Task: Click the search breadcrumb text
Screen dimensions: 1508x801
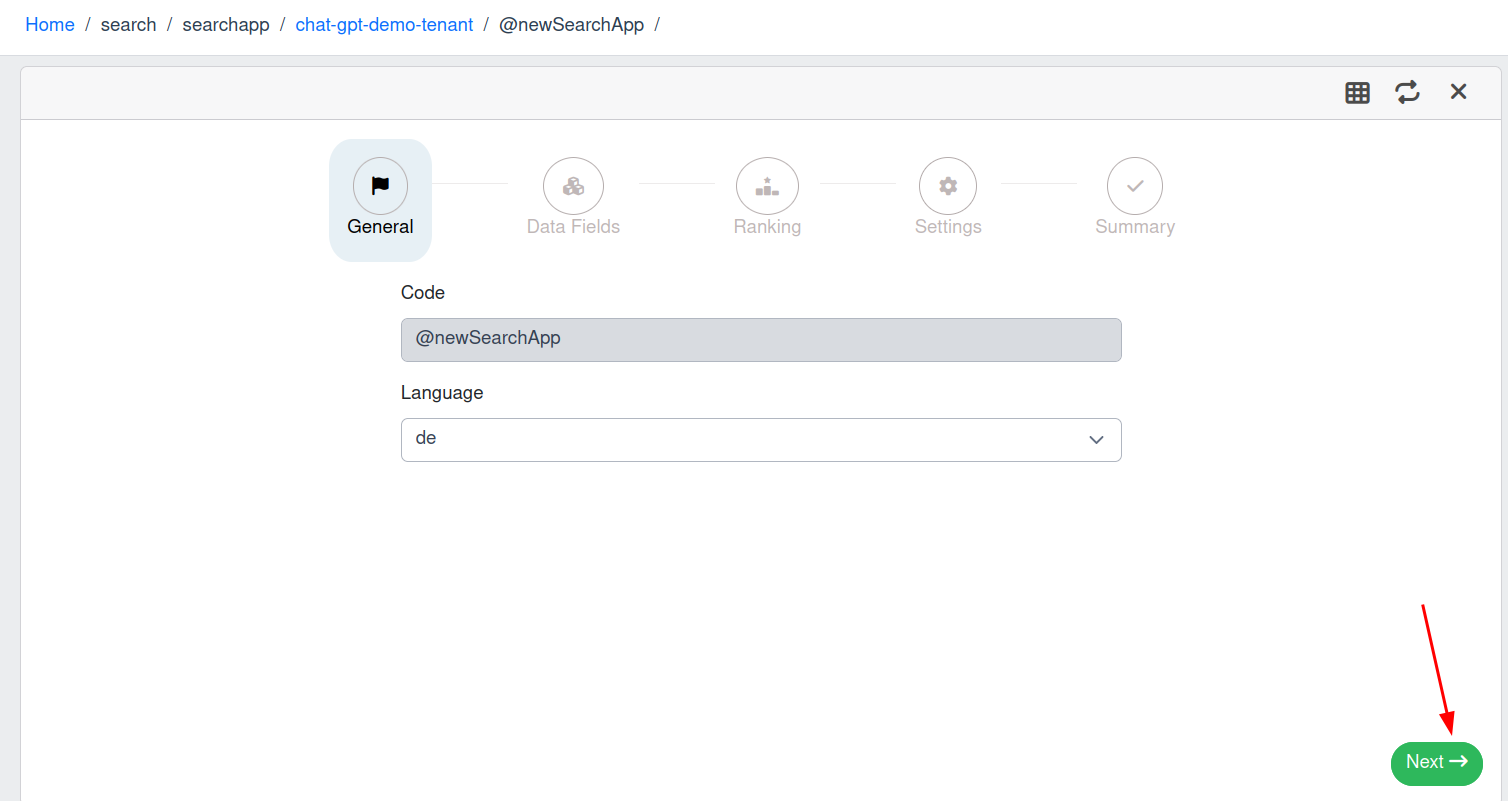Action: pyautogui.click(x=128, y=25)
